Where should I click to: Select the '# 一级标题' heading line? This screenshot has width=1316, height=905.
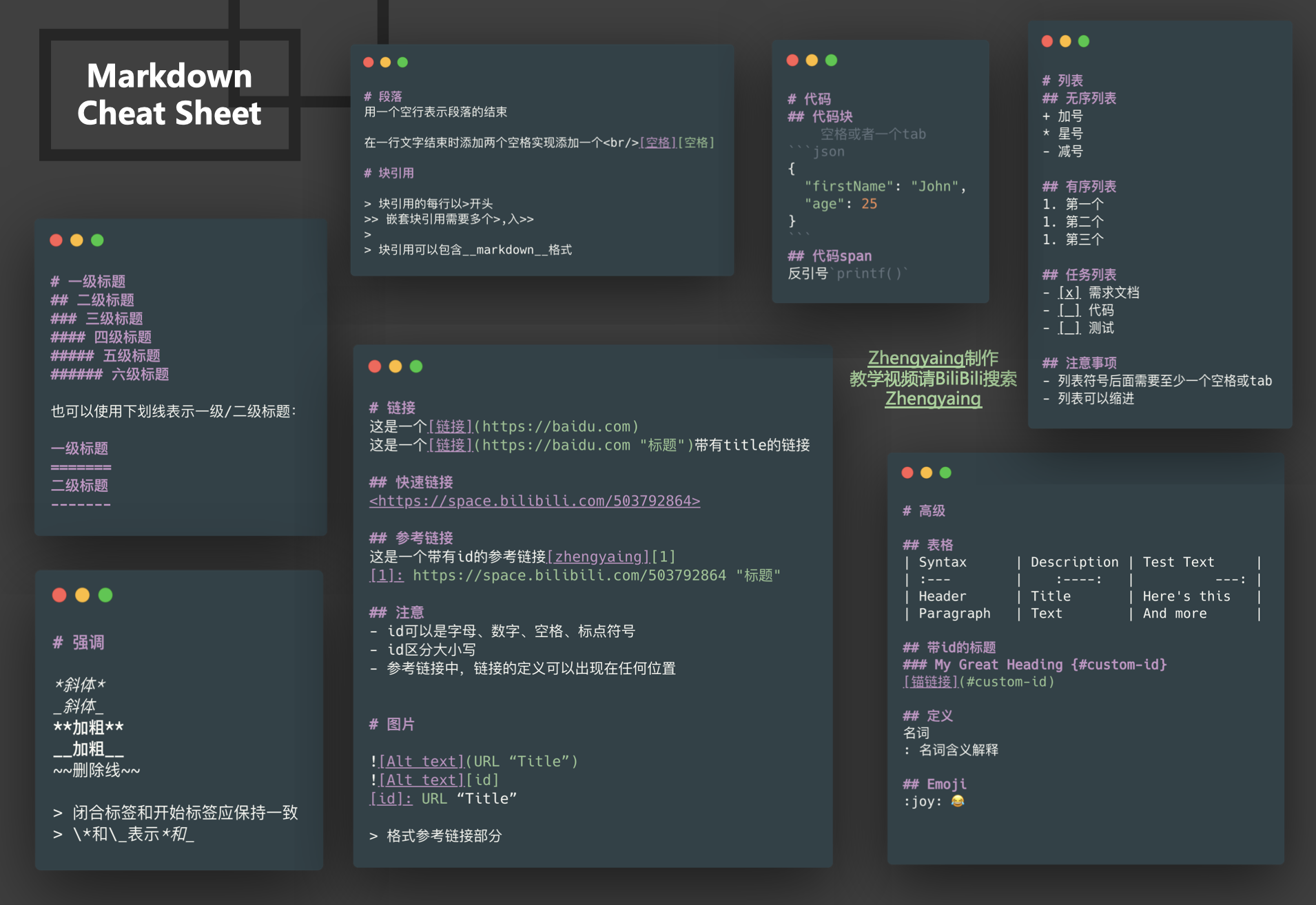(88, 282)
